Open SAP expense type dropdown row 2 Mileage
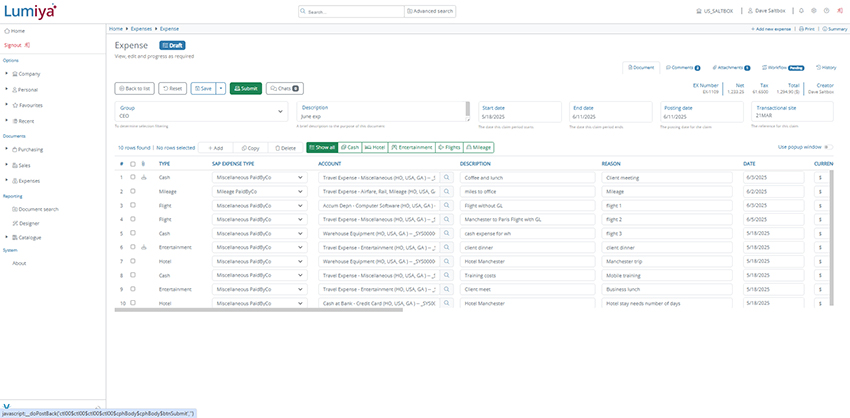This screenshot has height=418, width=850. tap(259, 191)
